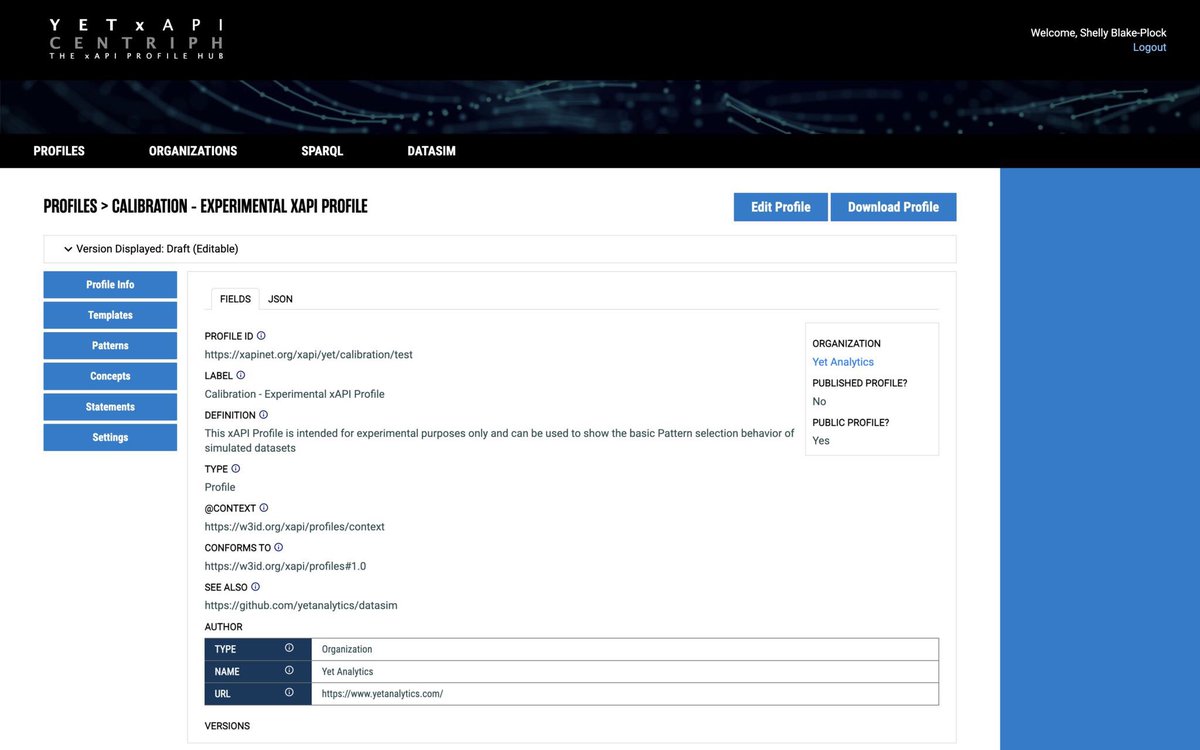
Task: Click the Download Profile button
Action: point(893,207)
